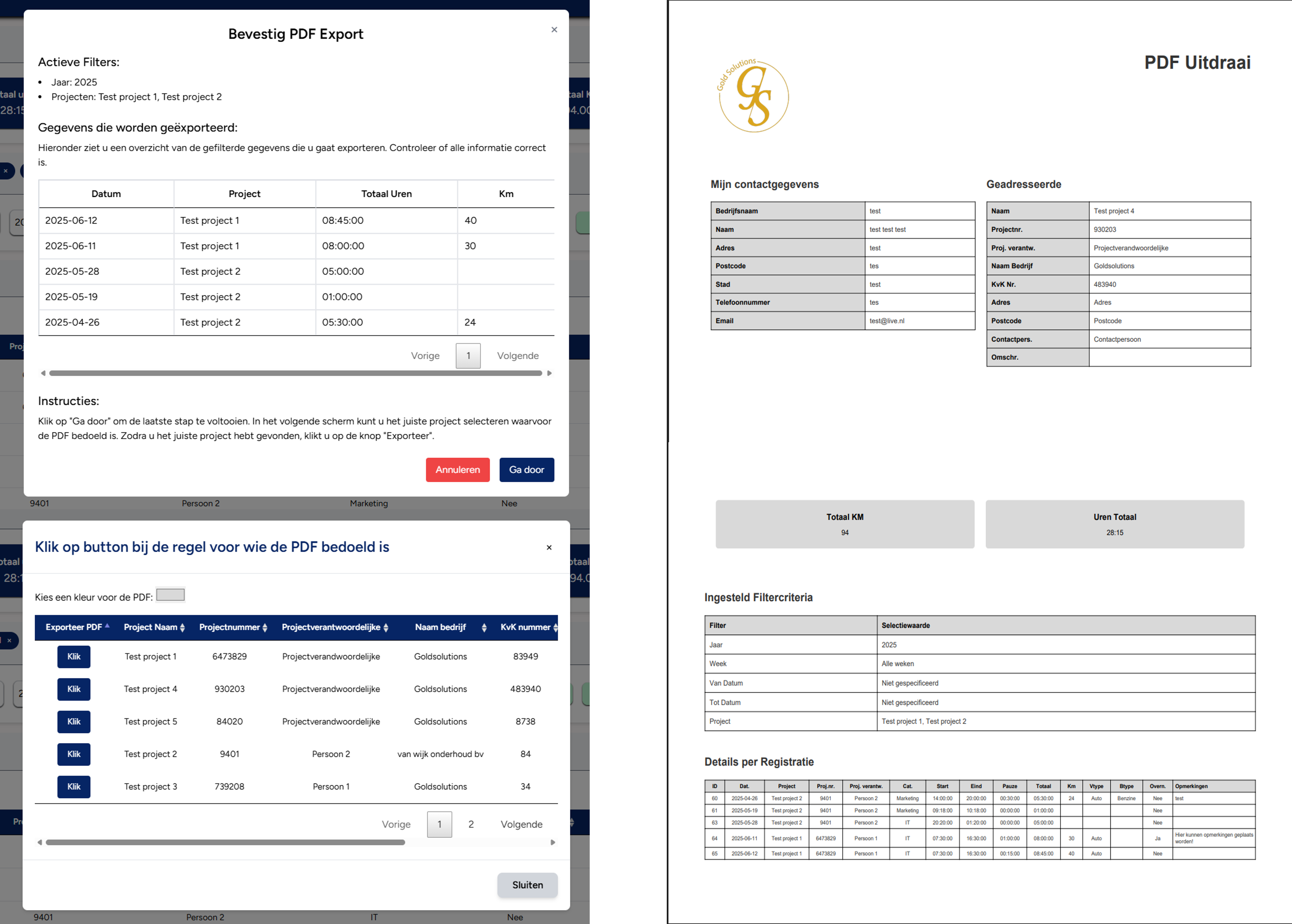
Task: Click Klik button for Test project 3
Action: [x=74, y=787]
